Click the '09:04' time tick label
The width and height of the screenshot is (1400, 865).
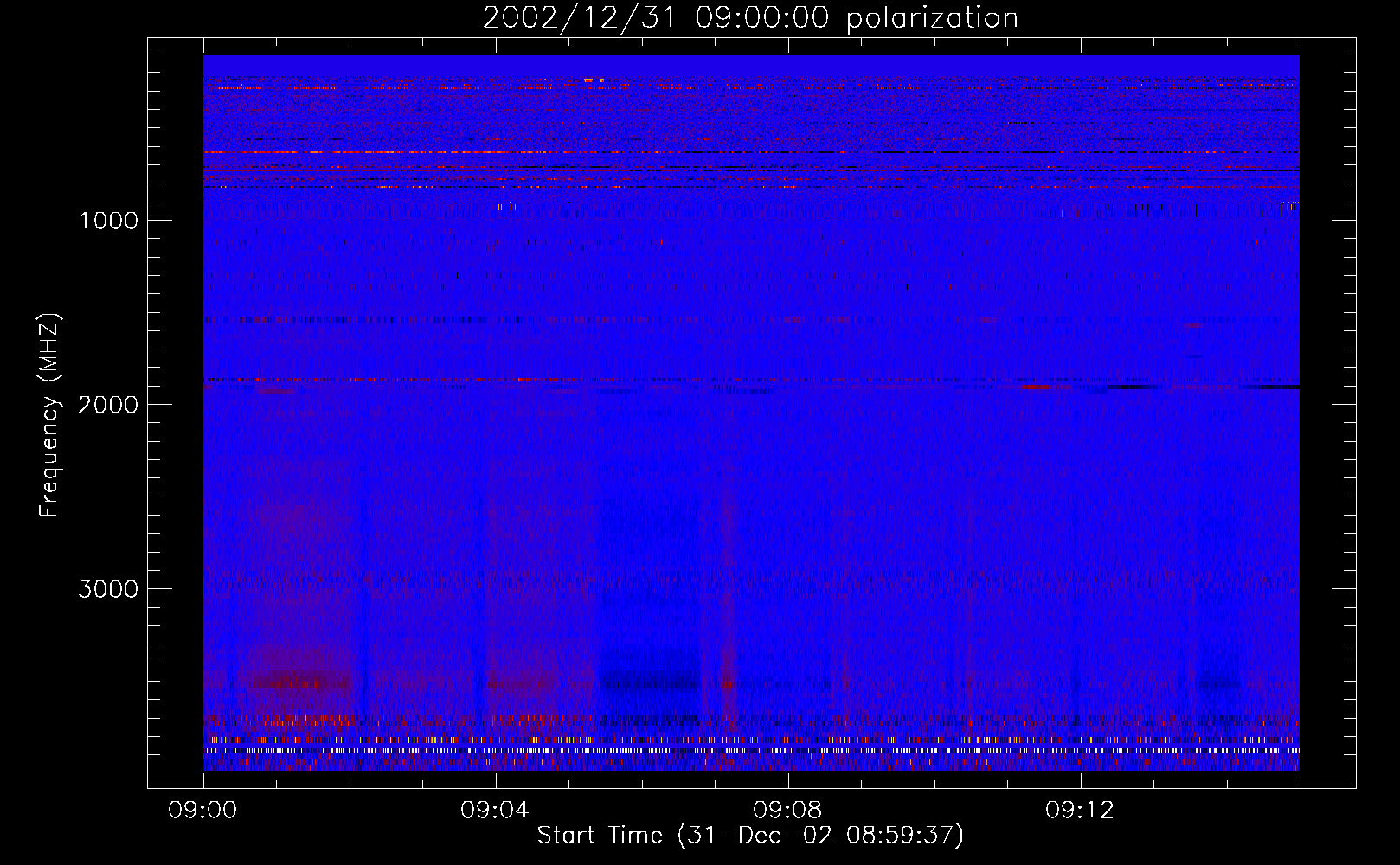(x=495, y=811)
